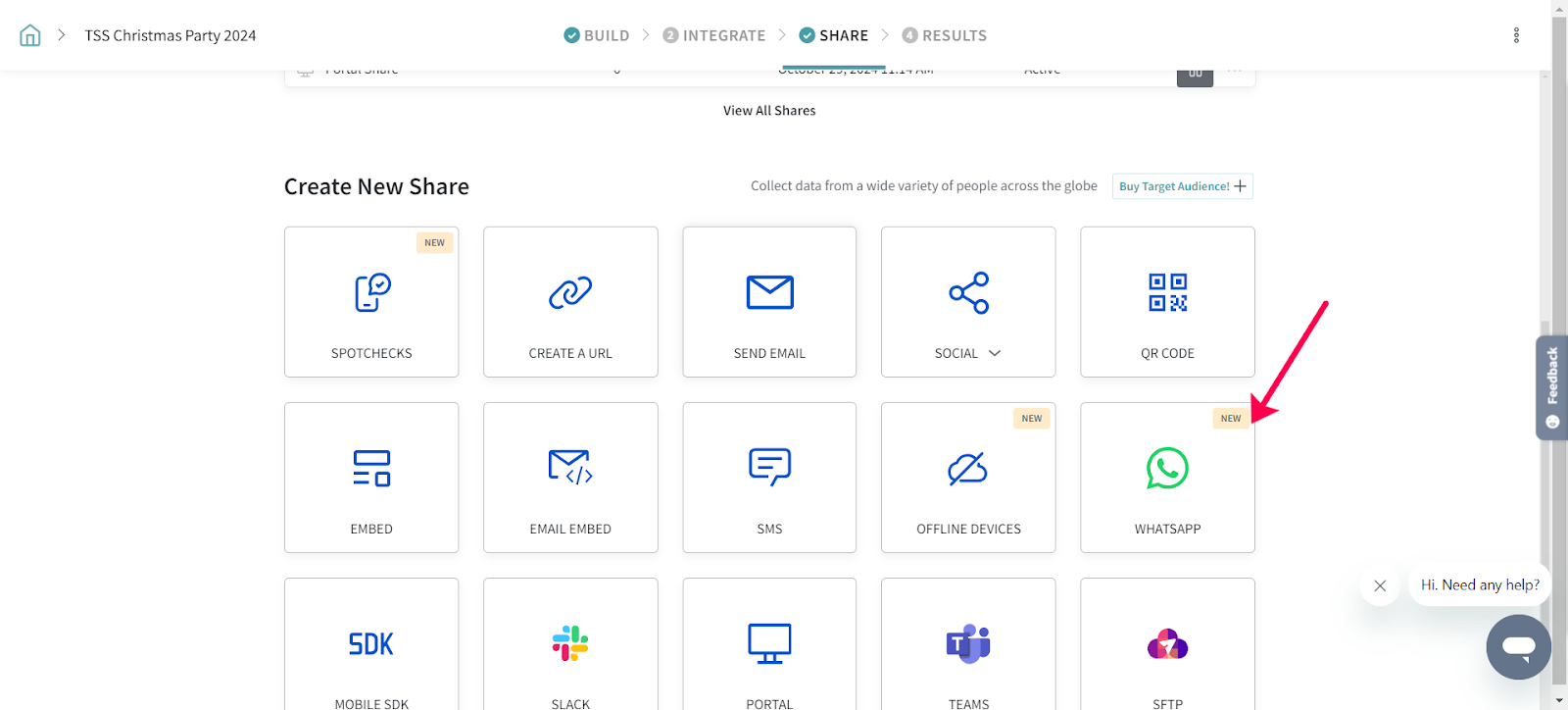Screen dimensions: 1568x710
Task: Click the Buy Target Audience button
Action: (1182, 186)
